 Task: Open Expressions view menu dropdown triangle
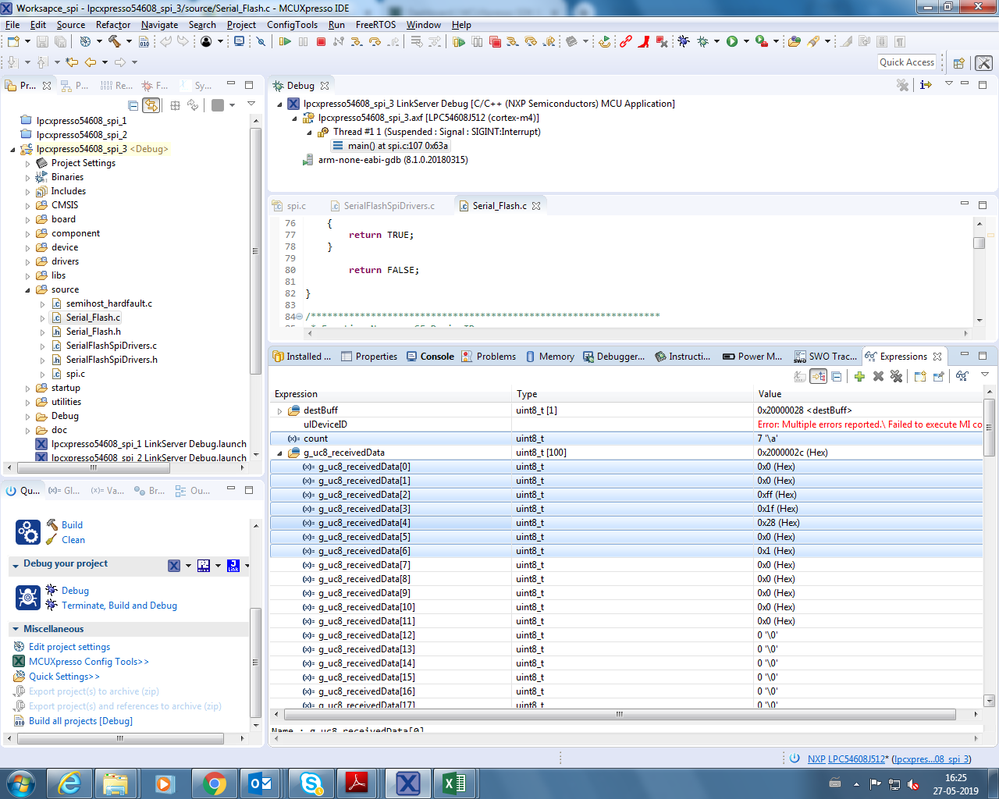pyautogui.click(x=984, y=375)
